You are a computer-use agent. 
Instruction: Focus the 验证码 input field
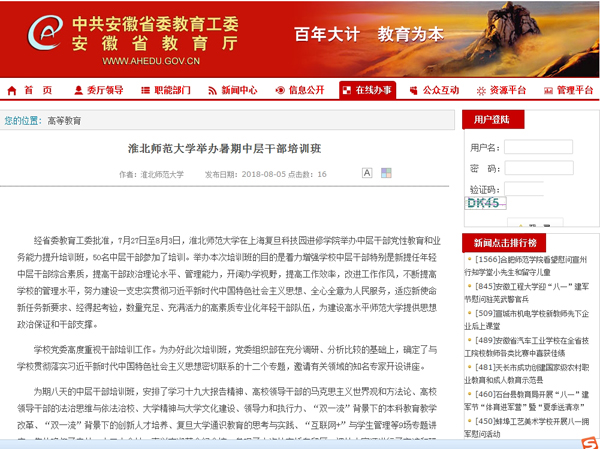524,189
